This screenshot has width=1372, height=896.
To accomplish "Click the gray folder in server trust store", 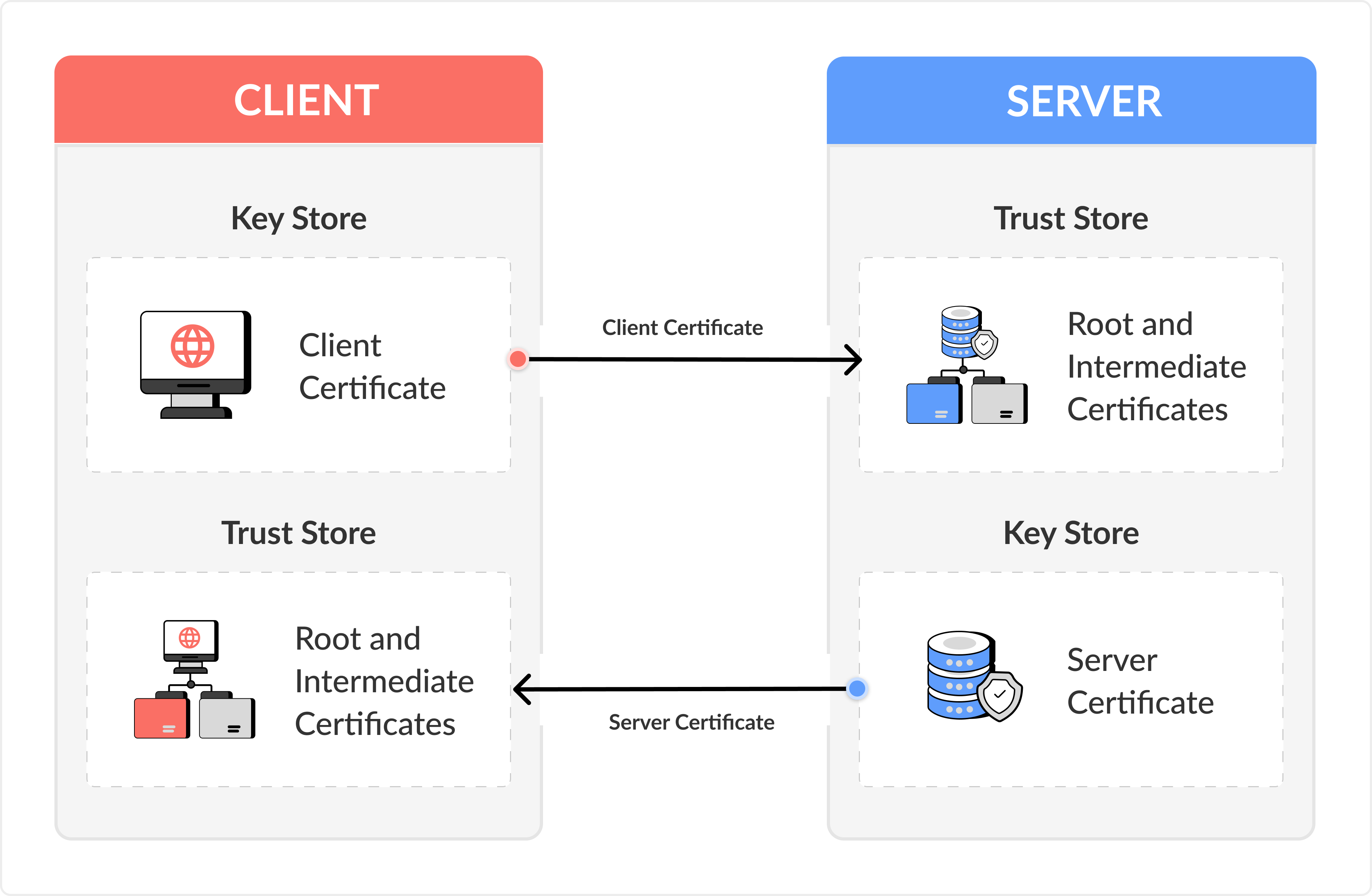I will 999,402.
